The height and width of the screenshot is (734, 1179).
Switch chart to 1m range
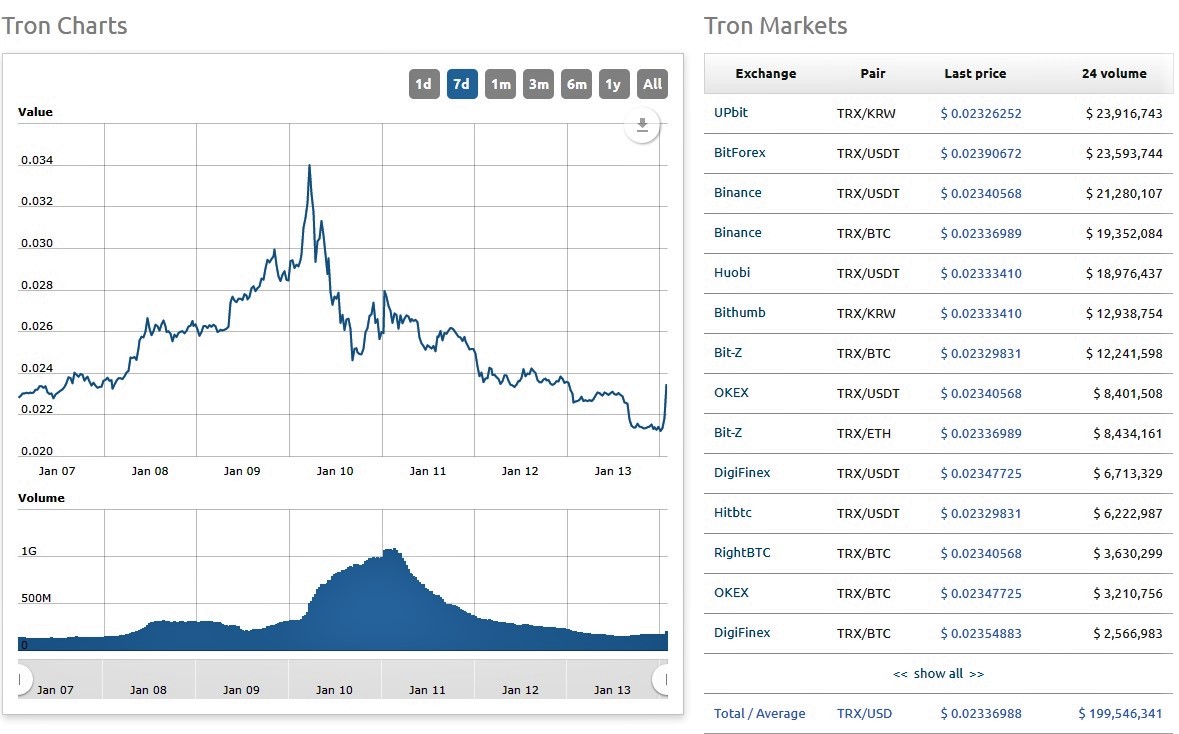tap(500, 84)
